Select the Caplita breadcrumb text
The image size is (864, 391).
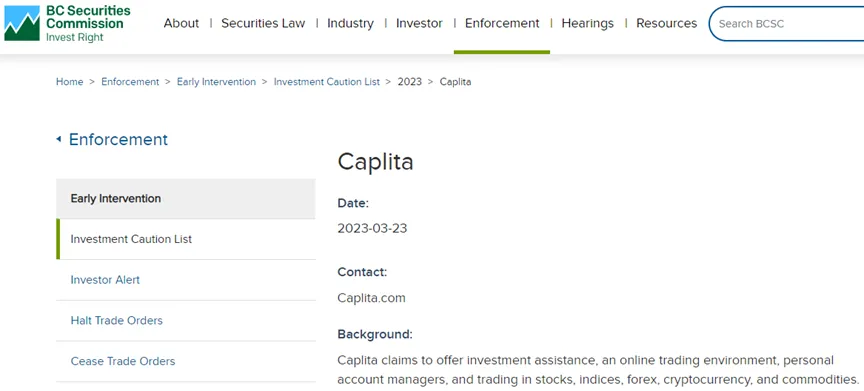(455, 82)
